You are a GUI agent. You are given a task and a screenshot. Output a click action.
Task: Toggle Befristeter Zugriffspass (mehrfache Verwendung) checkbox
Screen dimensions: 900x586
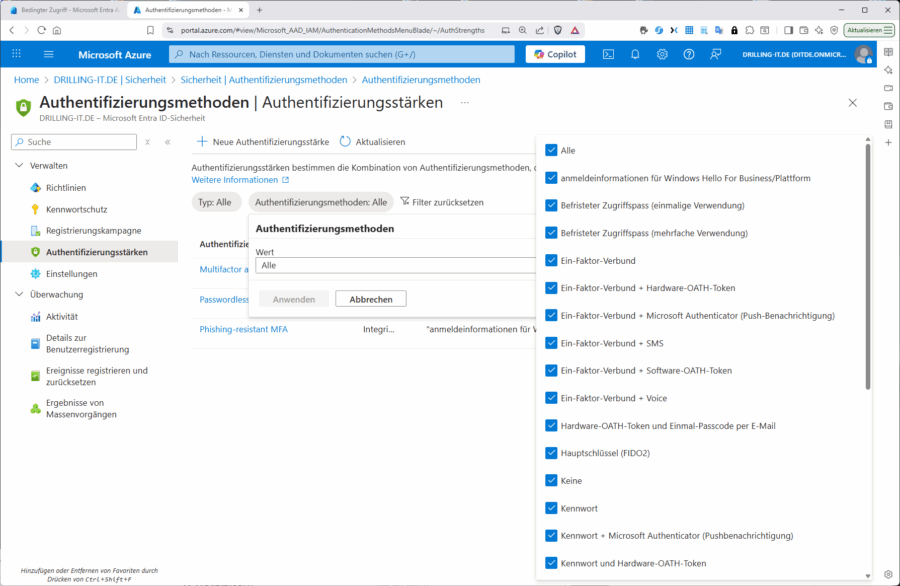551,232
